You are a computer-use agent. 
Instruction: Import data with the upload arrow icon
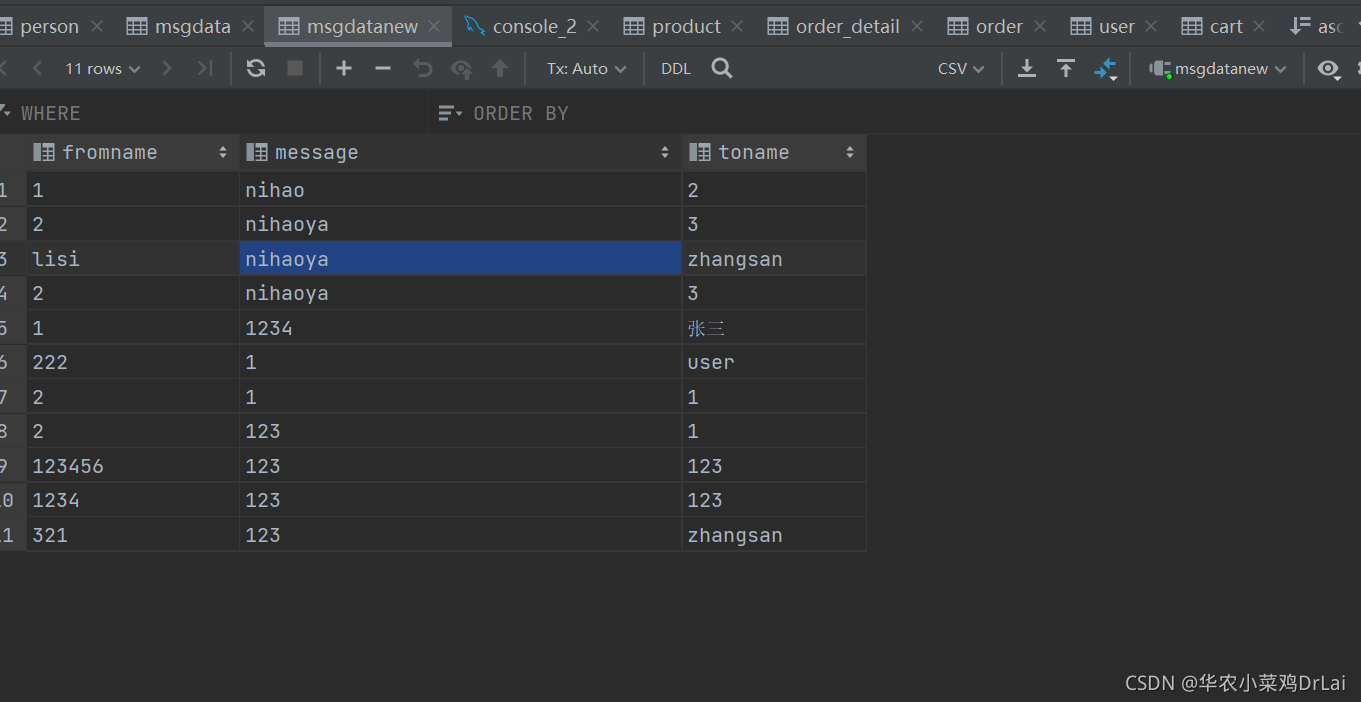tap(1066, 68)
